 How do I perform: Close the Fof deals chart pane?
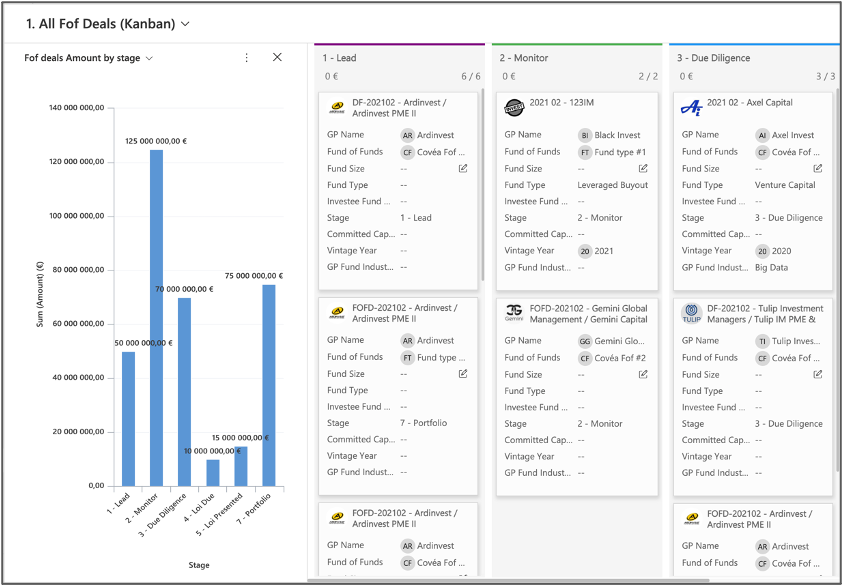[x=277, y=57]
